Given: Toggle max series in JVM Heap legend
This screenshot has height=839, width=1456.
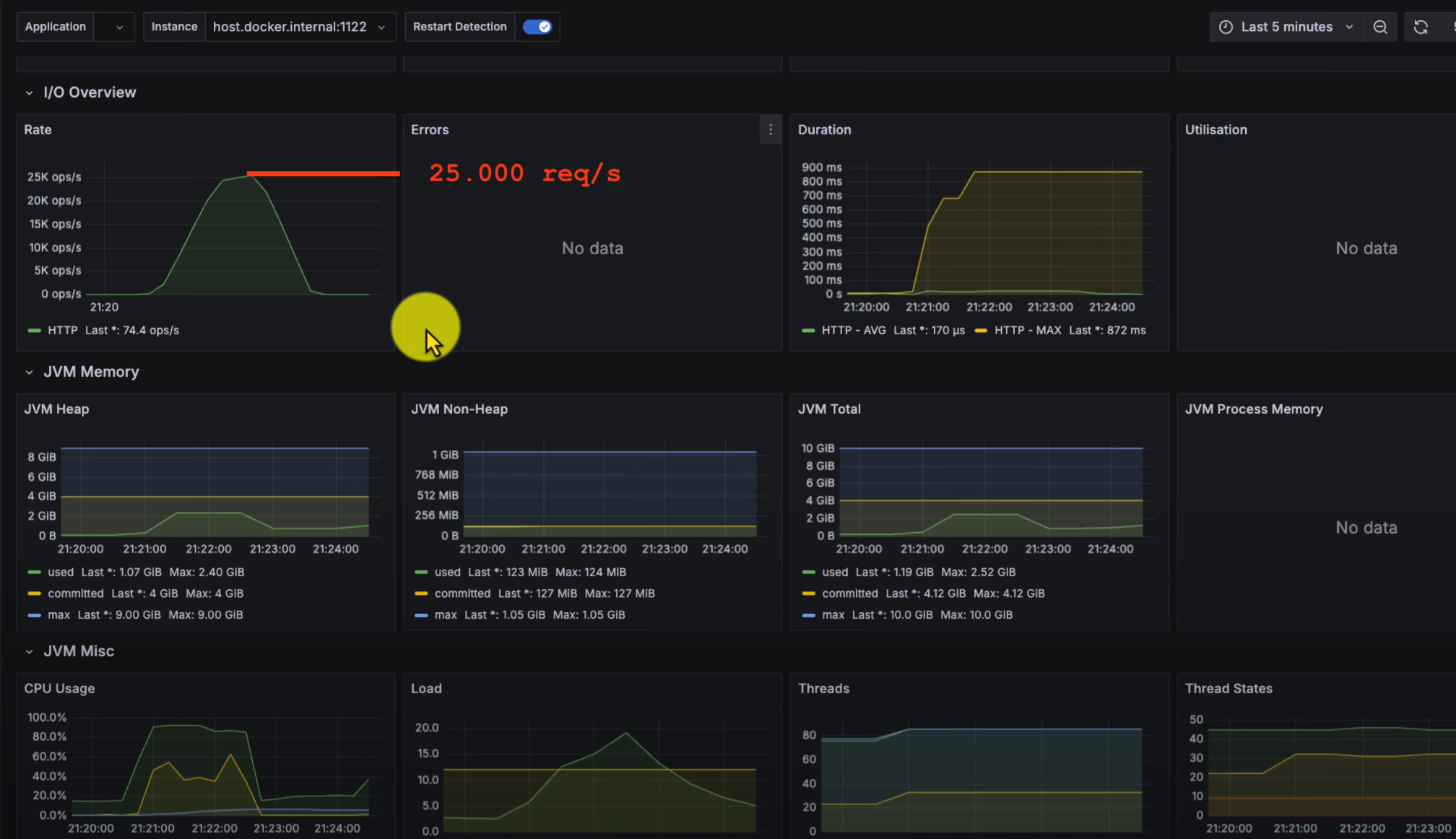Looking at the screenshot, I should 58,615.
